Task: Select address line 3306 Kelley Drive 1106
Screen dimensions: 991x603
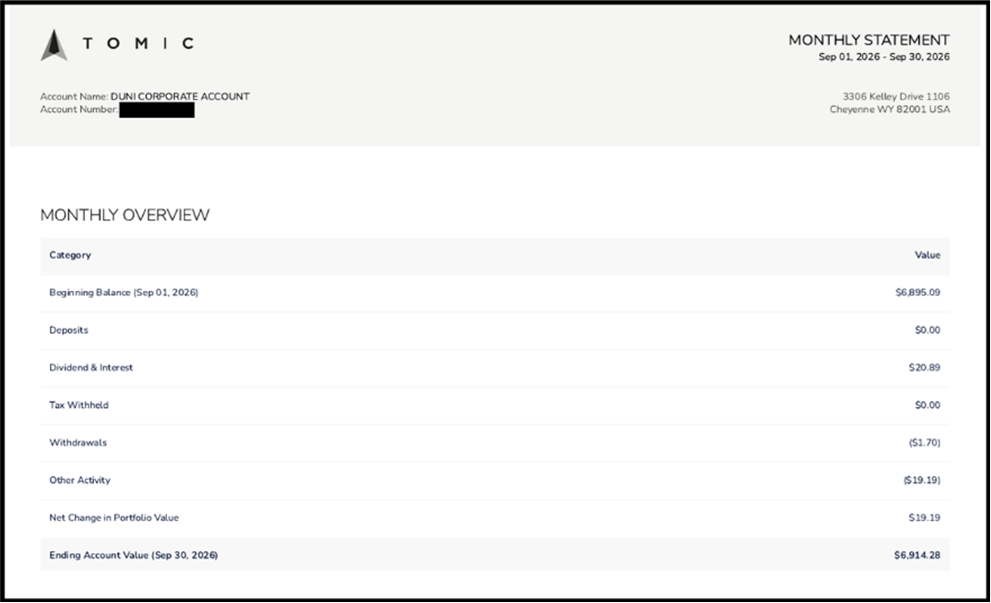Action: [896, 97]
